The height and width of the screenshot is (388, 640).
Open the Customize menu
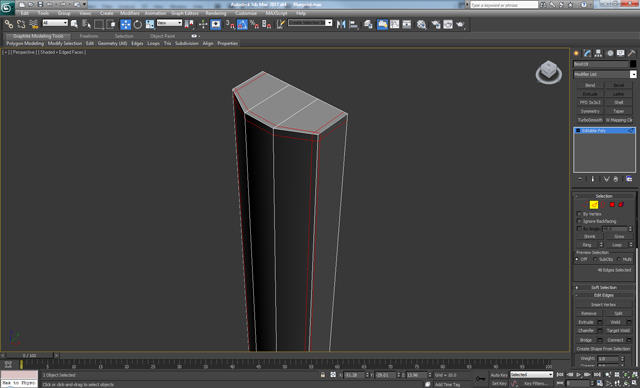tap(246, 13)
